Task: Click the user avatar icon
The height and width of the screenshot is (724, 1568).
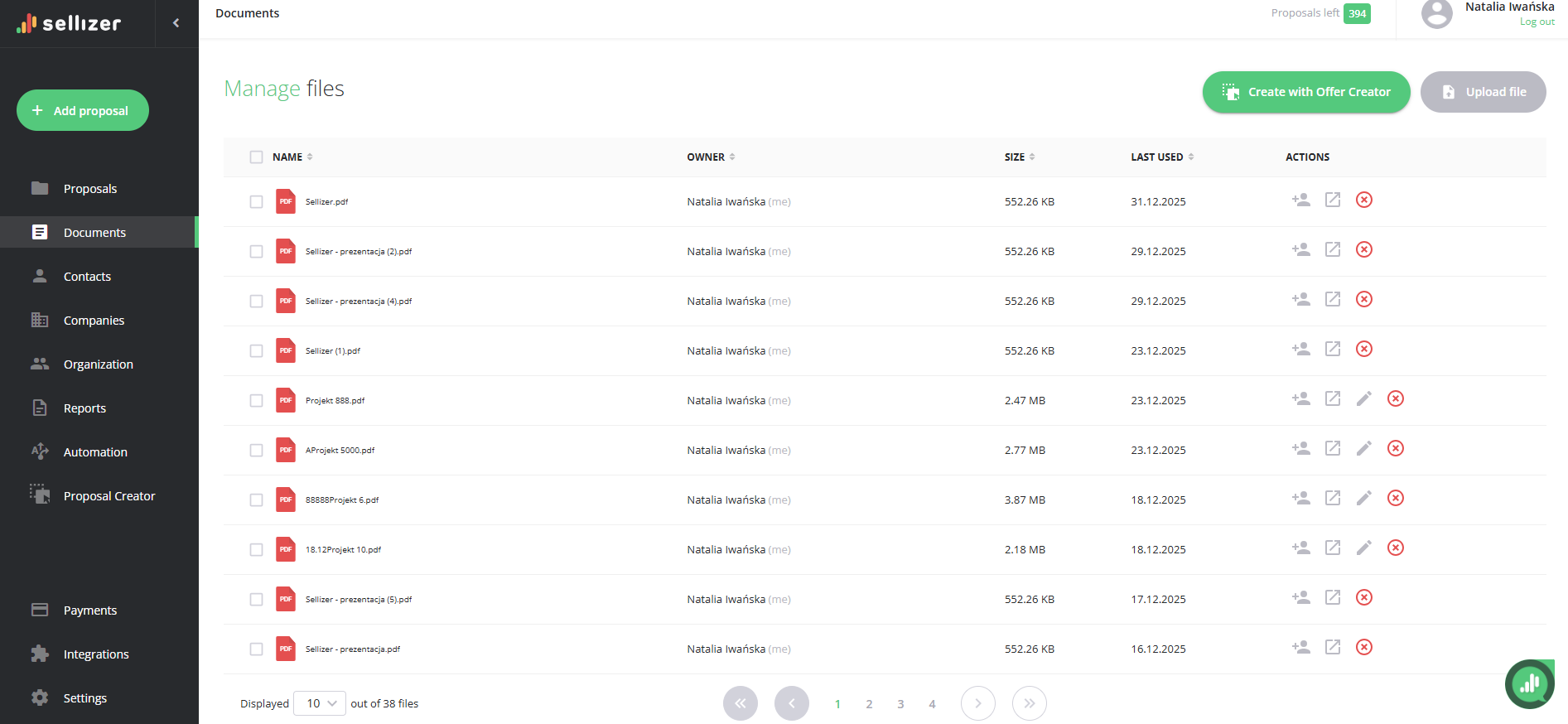Action: [1436, 14]
